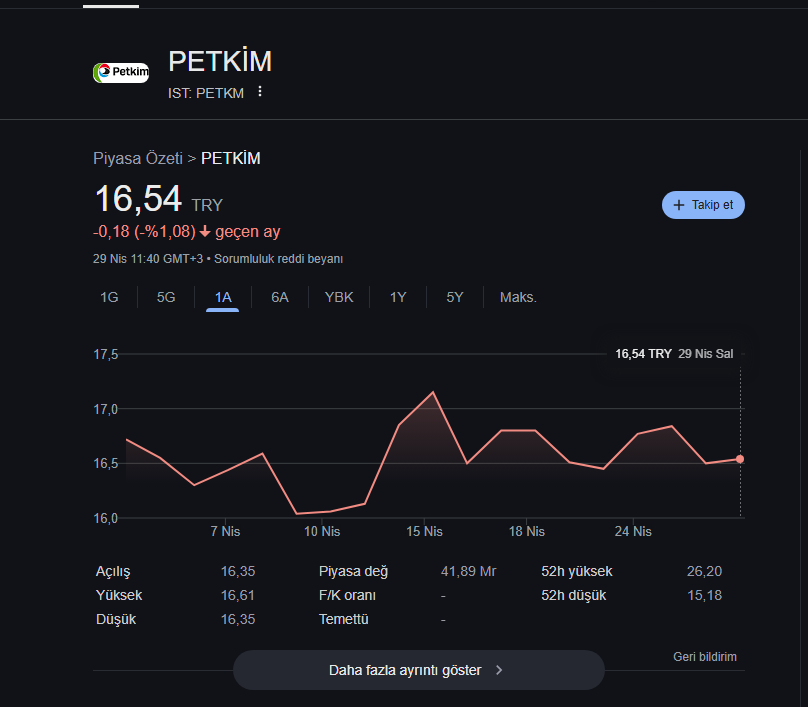808x707 pixels.
Task: Click the 16,54 current price value
Action: pyautogui.click(x=138, y=198)
